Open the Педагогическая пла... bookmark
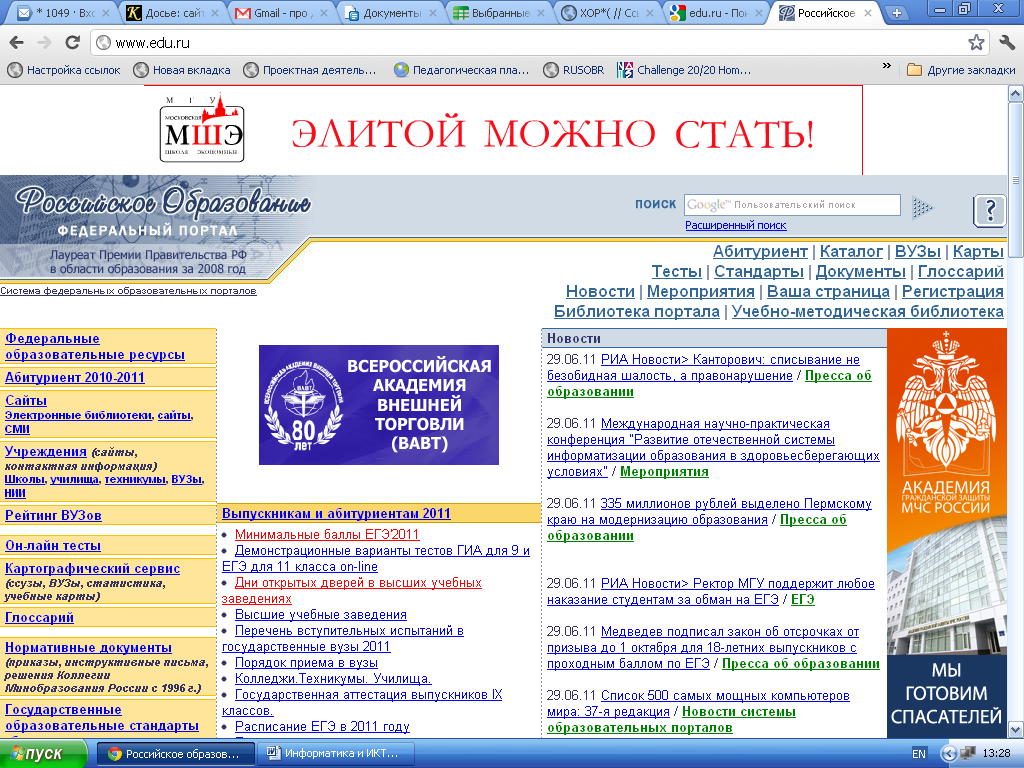 (x=462, y=70)
